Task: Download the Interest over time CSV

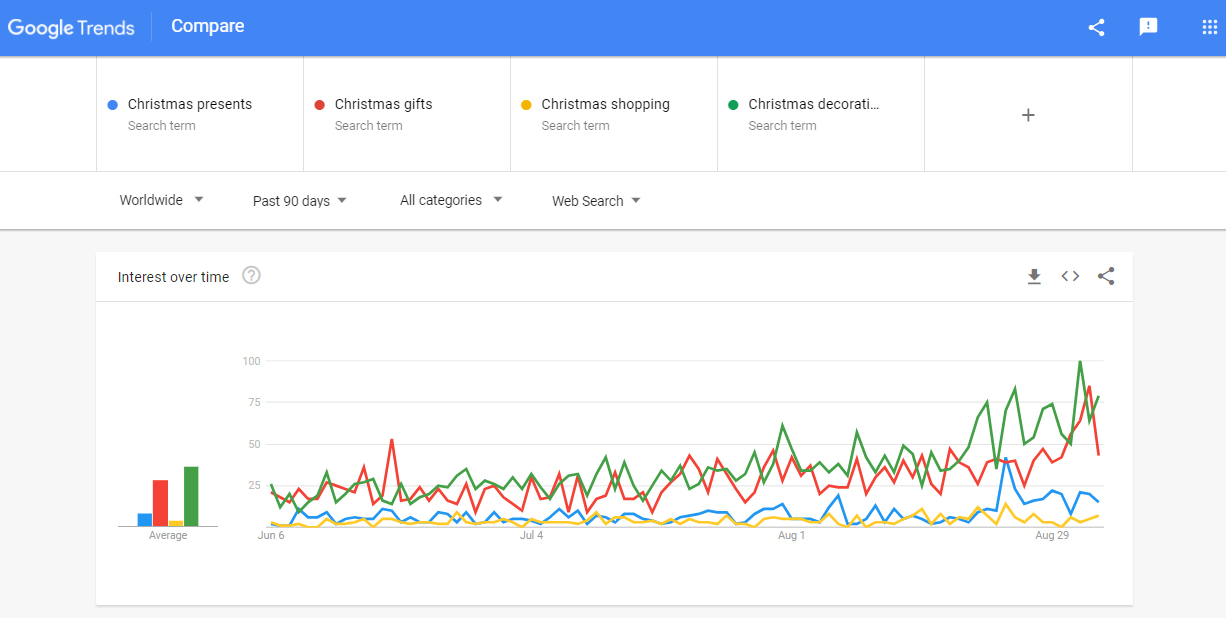Action: 1034,277
